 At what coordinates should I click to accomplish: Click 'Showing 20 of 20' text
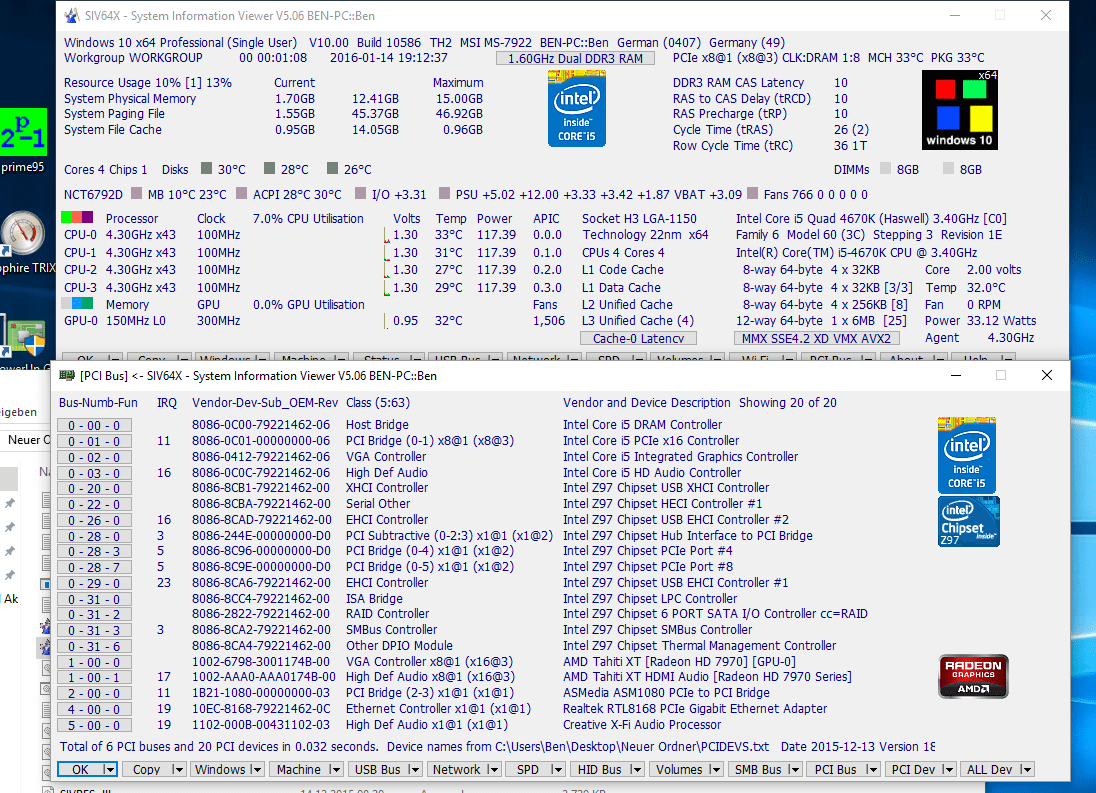point(788,402)
